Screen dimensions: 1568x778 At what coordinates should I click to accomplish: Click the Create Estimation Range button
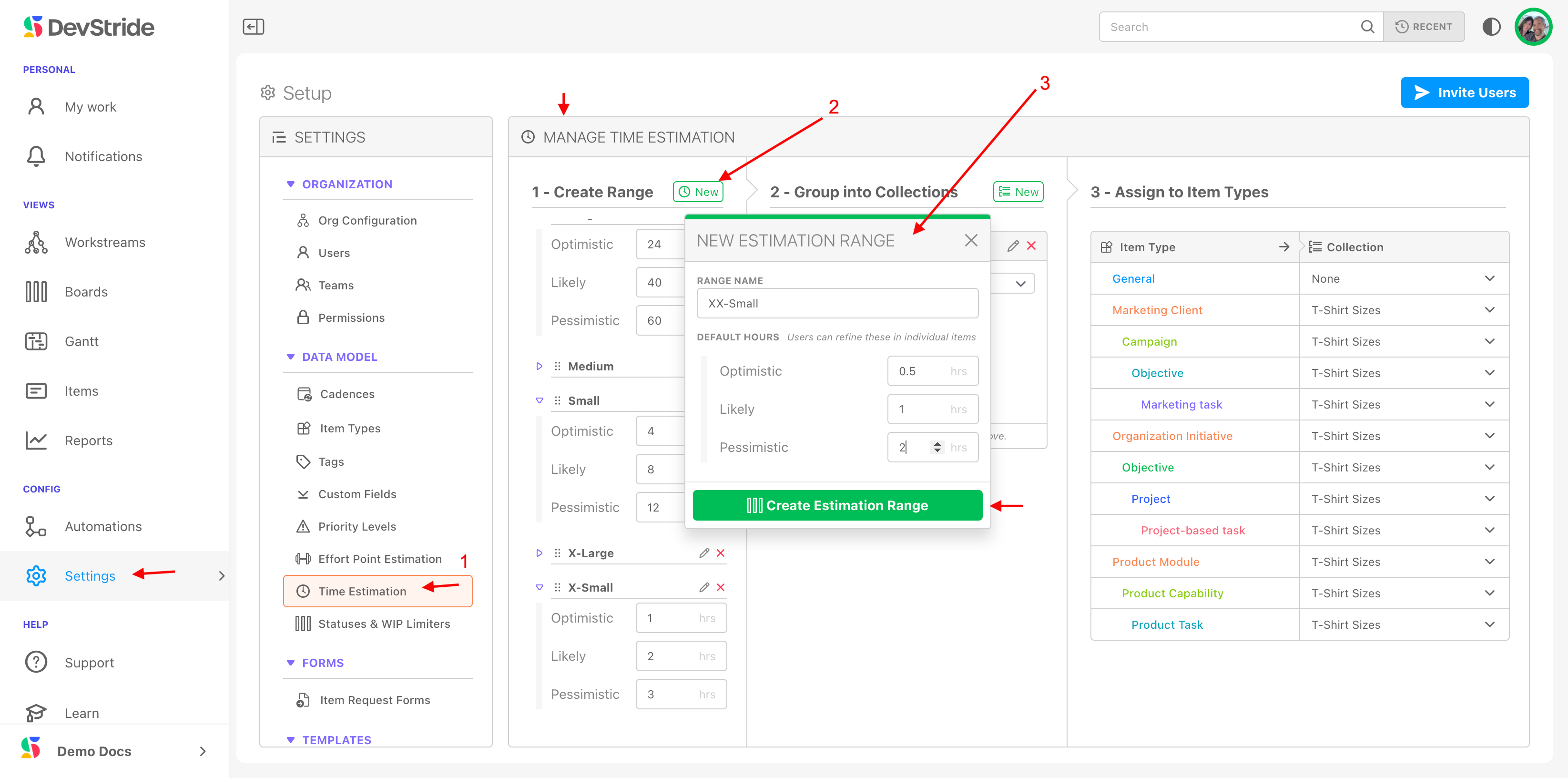coord(837,505)
